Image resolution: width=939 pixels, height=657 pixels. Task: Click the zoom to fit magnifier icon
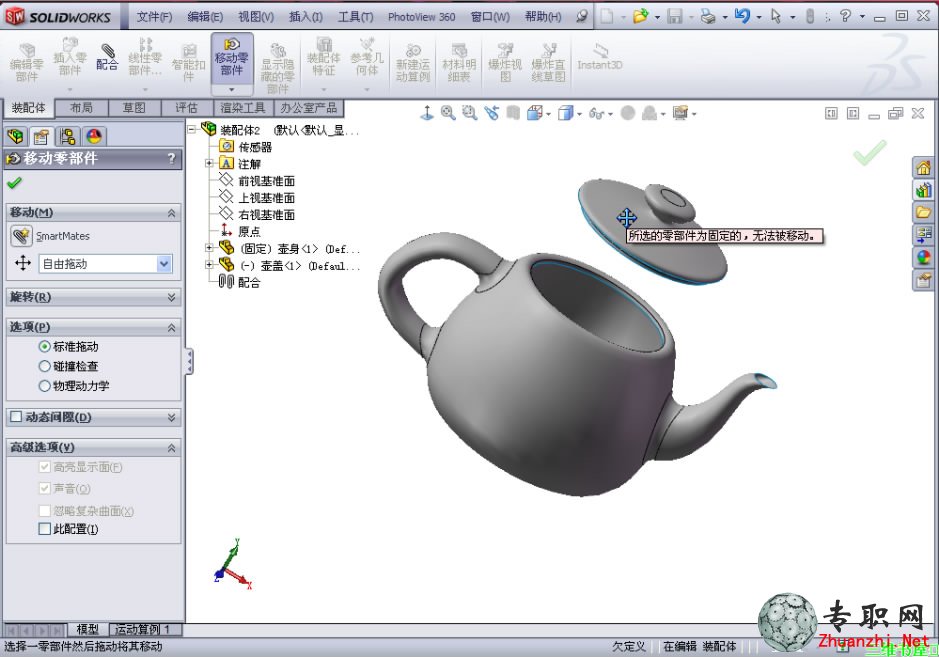[448, 113]
